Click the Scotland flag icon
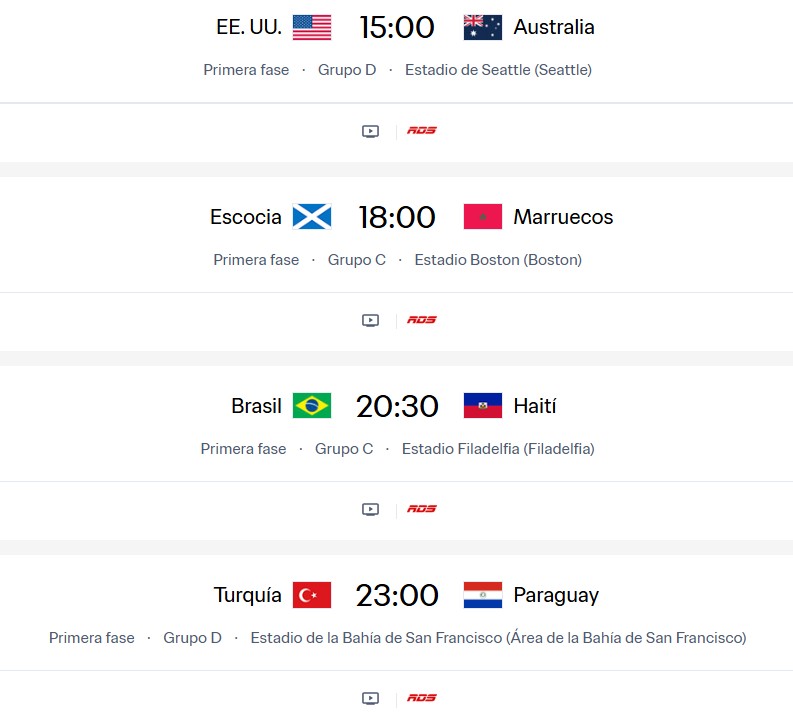The height and width of the screenshot is (712, 793). pos(312,217)
